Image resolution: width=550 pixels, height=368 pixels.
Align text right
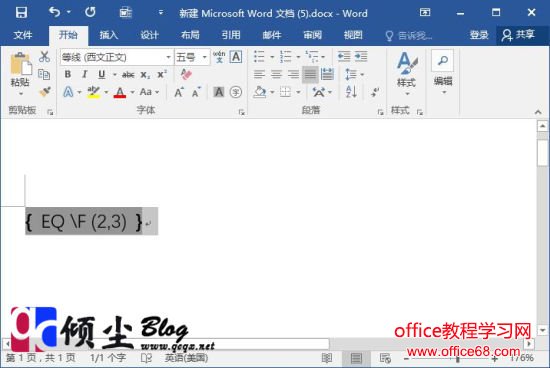click(x=293, y=74)
